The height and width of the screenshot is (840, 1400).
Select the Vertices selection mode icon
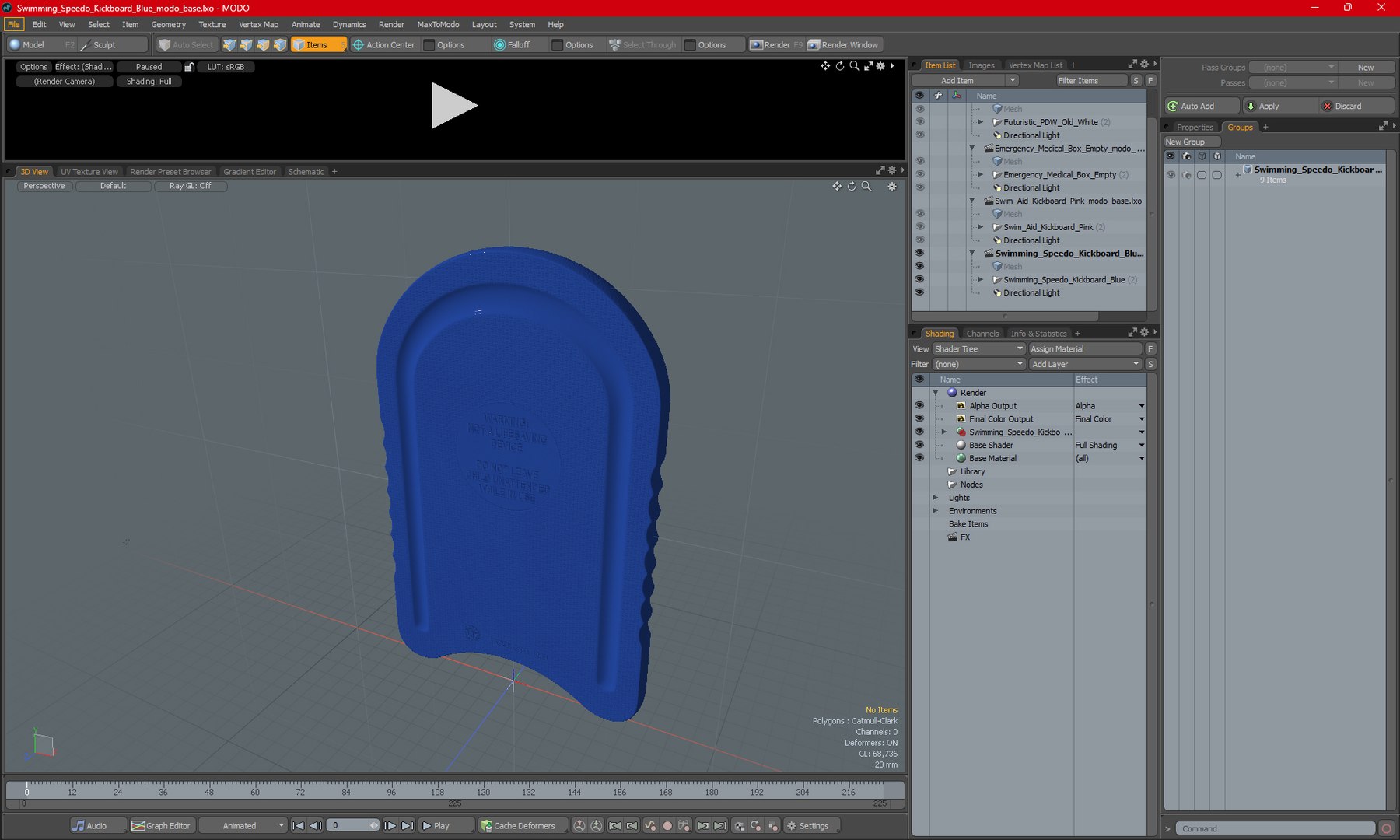[x=229, y=45]
